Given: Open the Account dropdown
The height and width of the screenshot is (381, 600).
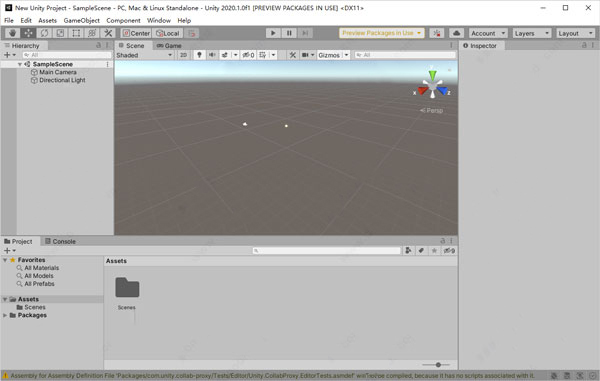Looking at the screenshot, I should (x=488, y=33).
